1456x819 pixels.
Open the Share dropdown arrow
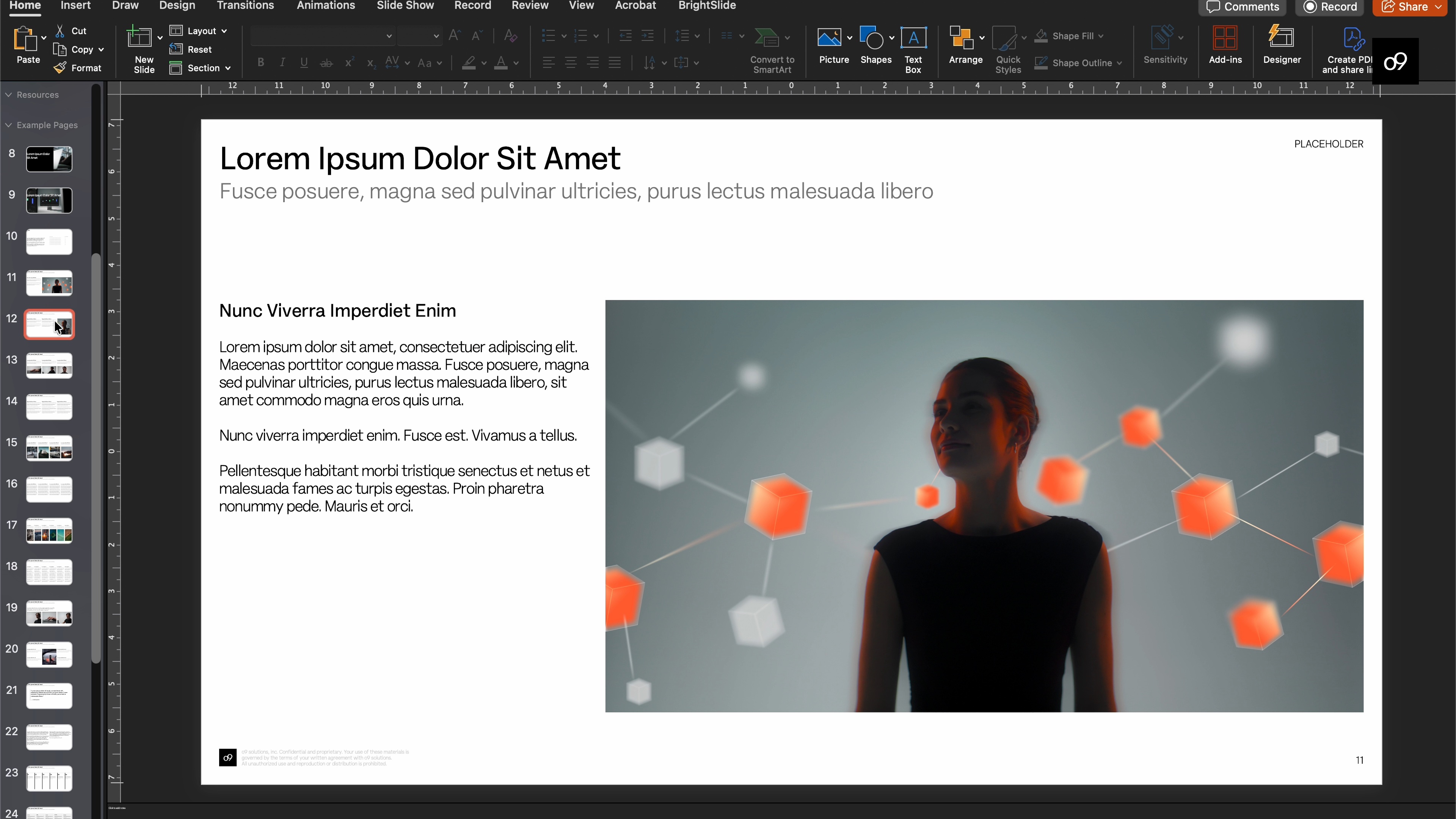1439,7
